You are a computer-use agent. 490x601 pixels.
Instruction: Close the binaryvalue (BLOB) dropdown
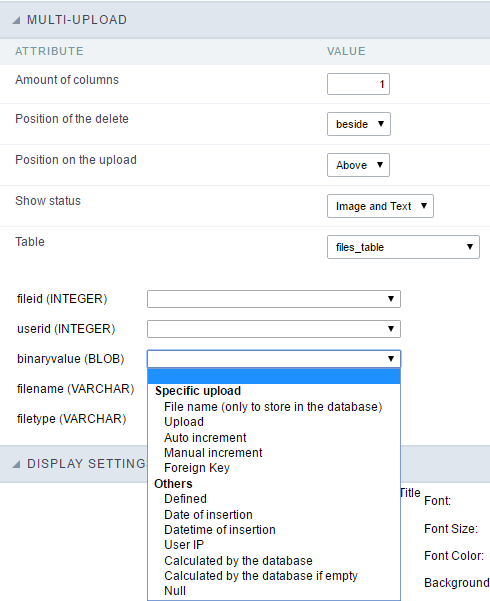coord(274,359)
